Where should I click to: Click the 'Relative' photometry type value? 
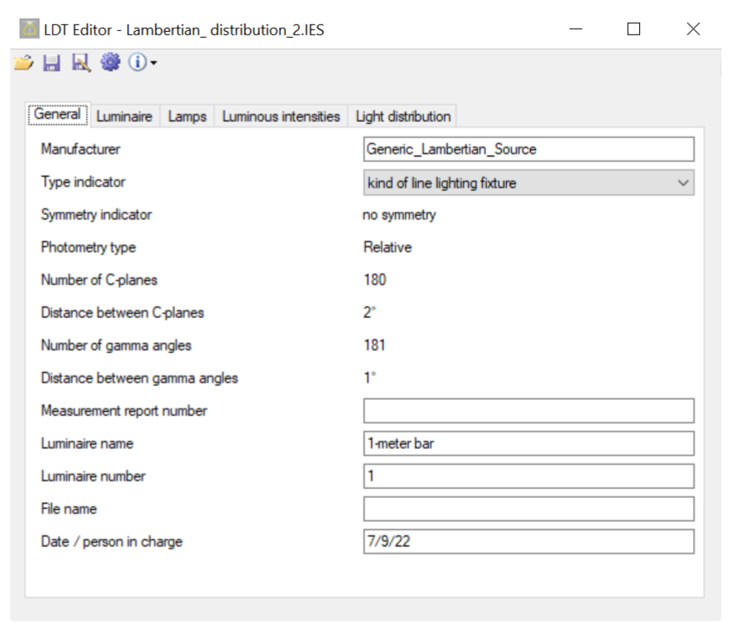(388, 247)
